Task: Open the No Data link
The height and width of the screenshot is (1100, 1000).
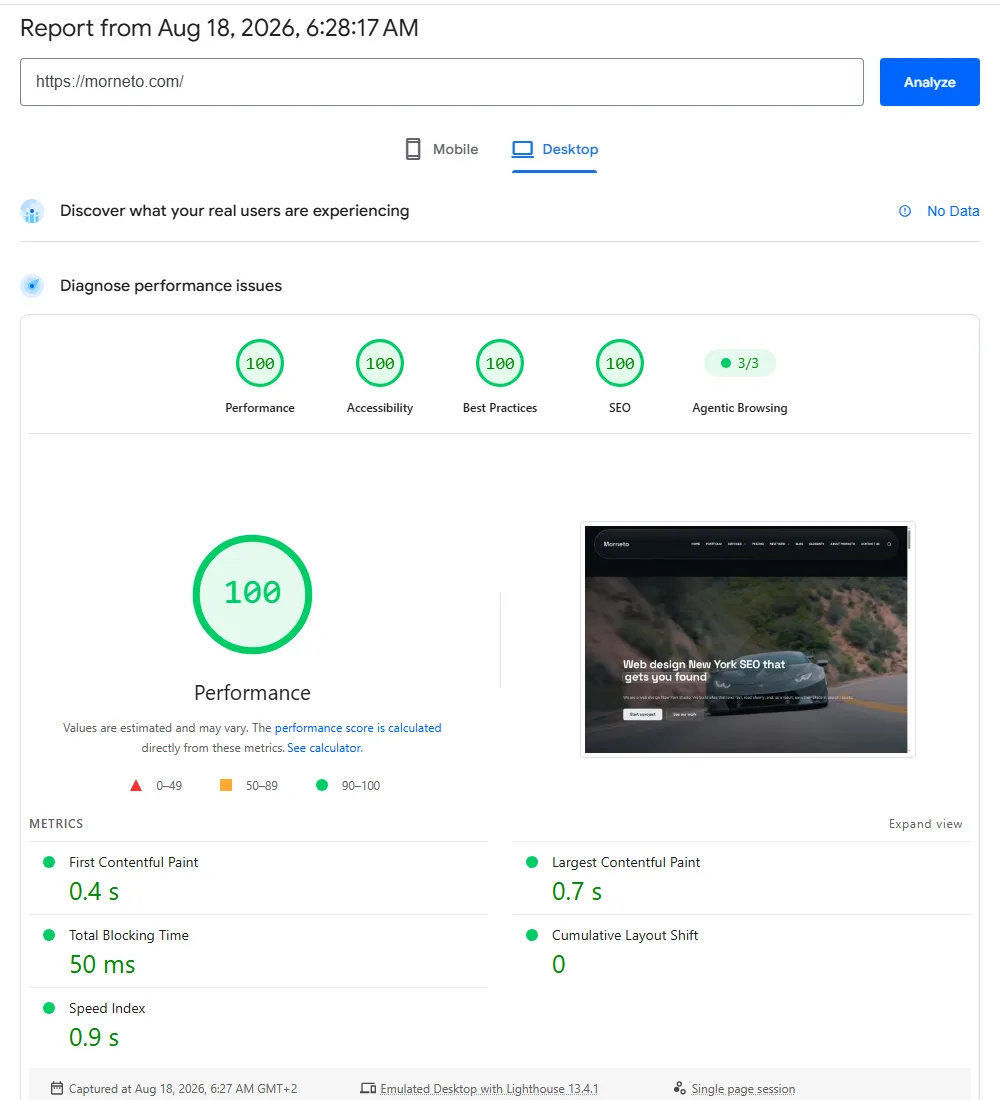Action: [x=953, y=211]
